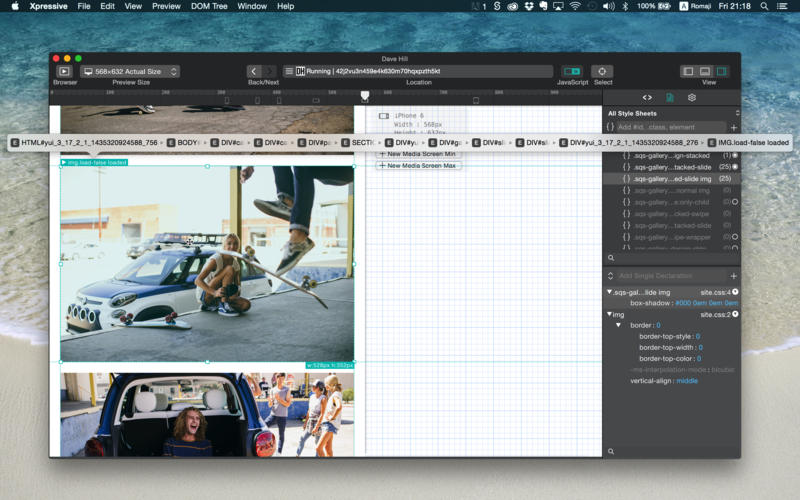Viewport: 800px width, 500px height.
Task: Open the Preview menu in menu bar
Action: pyautogui.click(x=166, y=6)
